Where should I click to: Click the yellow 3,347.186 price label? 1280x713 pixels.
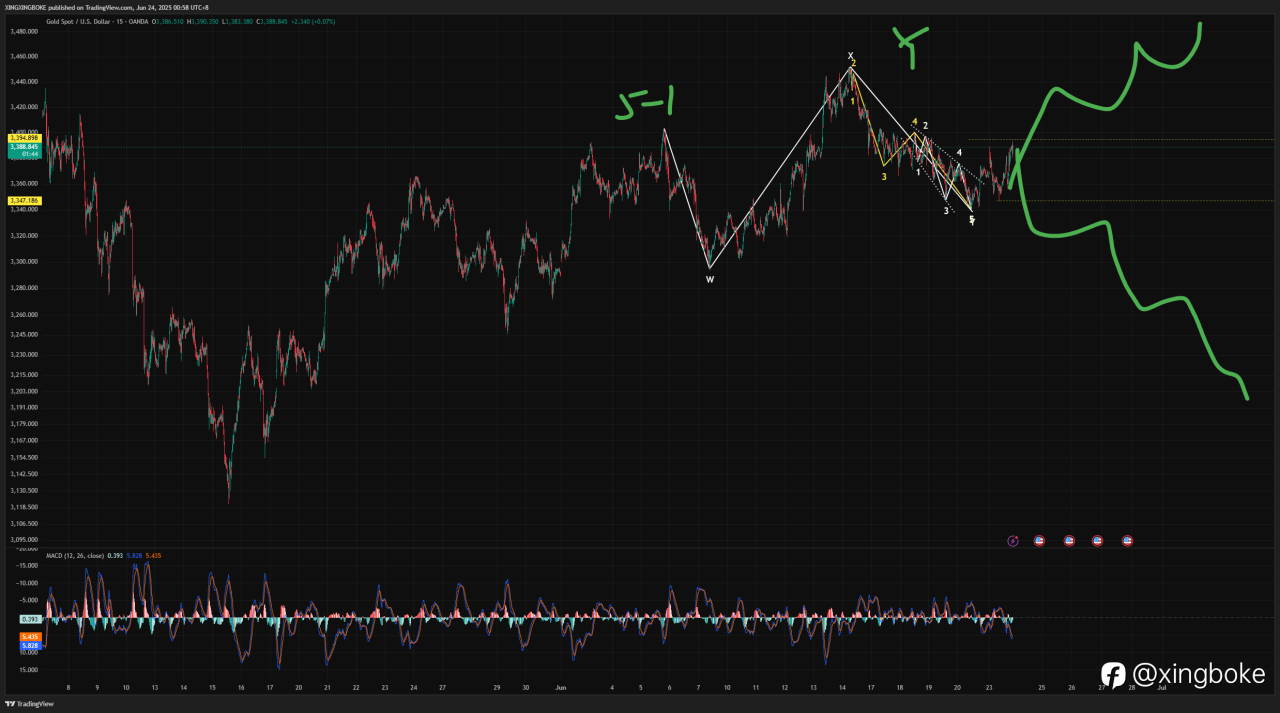tap(22, 201)
